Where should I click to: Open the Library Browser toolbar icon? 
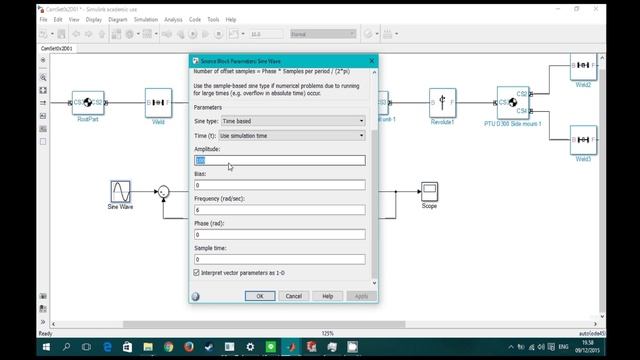(x=116, y=34)
